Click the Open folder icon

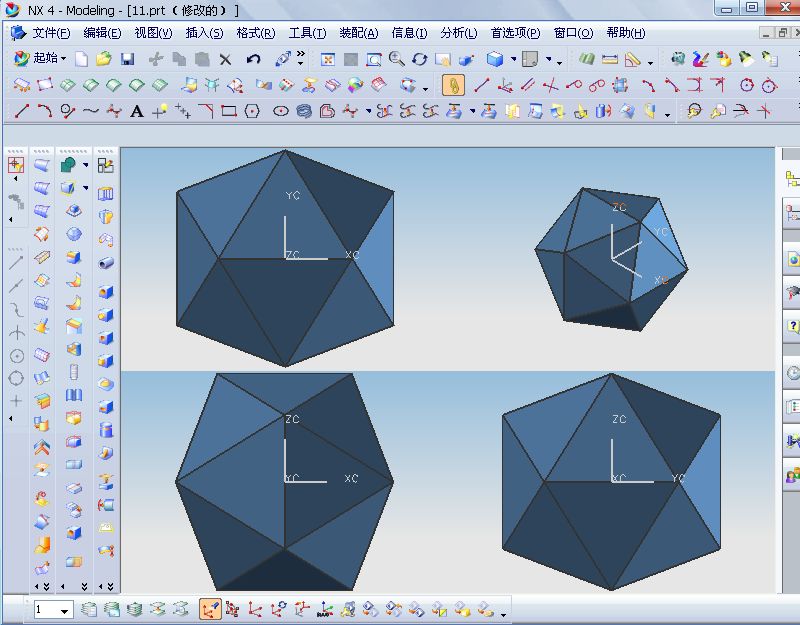[x=104, y=59]
